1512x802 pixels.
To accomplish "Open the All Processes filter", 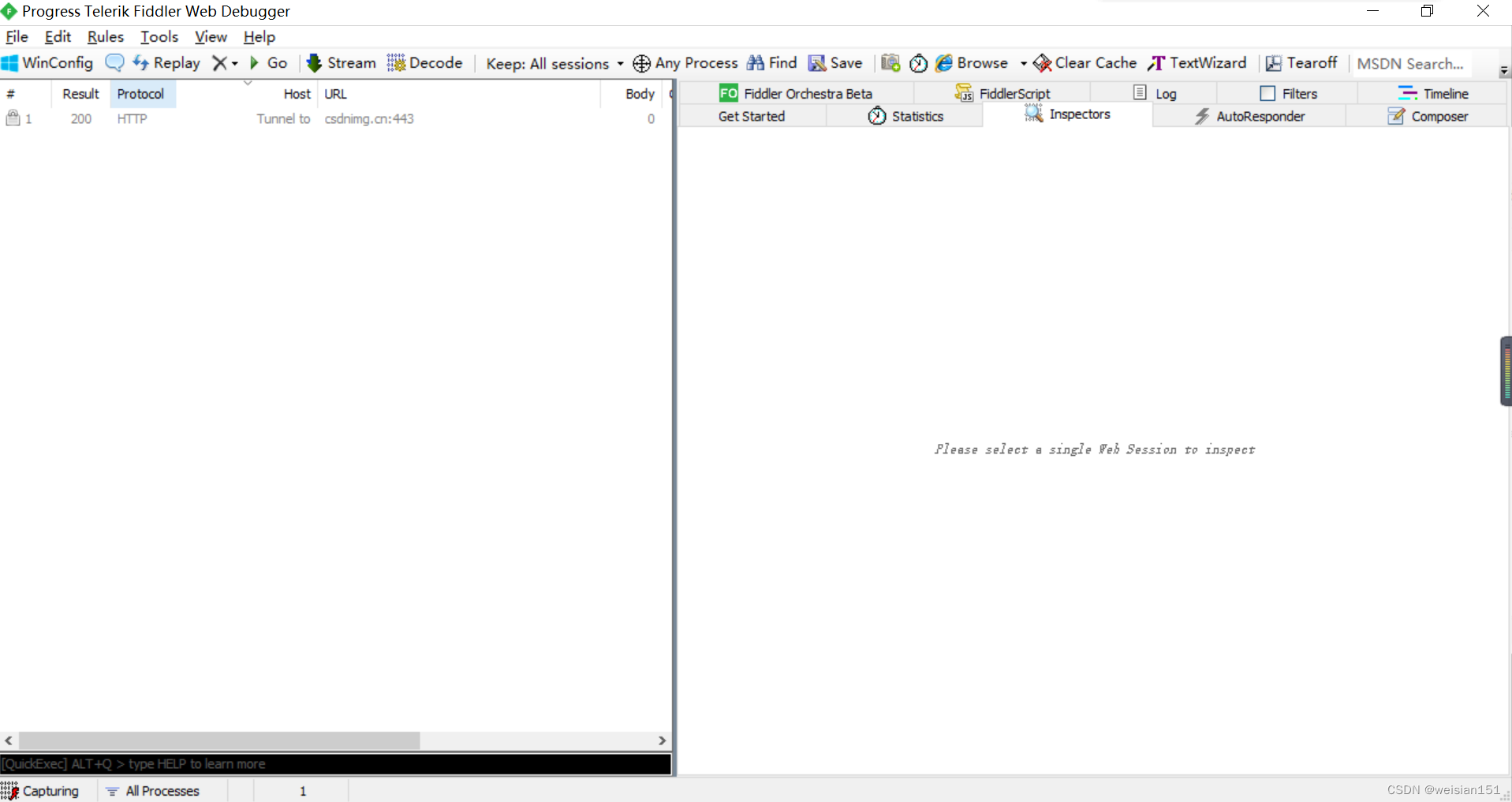I will [154, 791].
